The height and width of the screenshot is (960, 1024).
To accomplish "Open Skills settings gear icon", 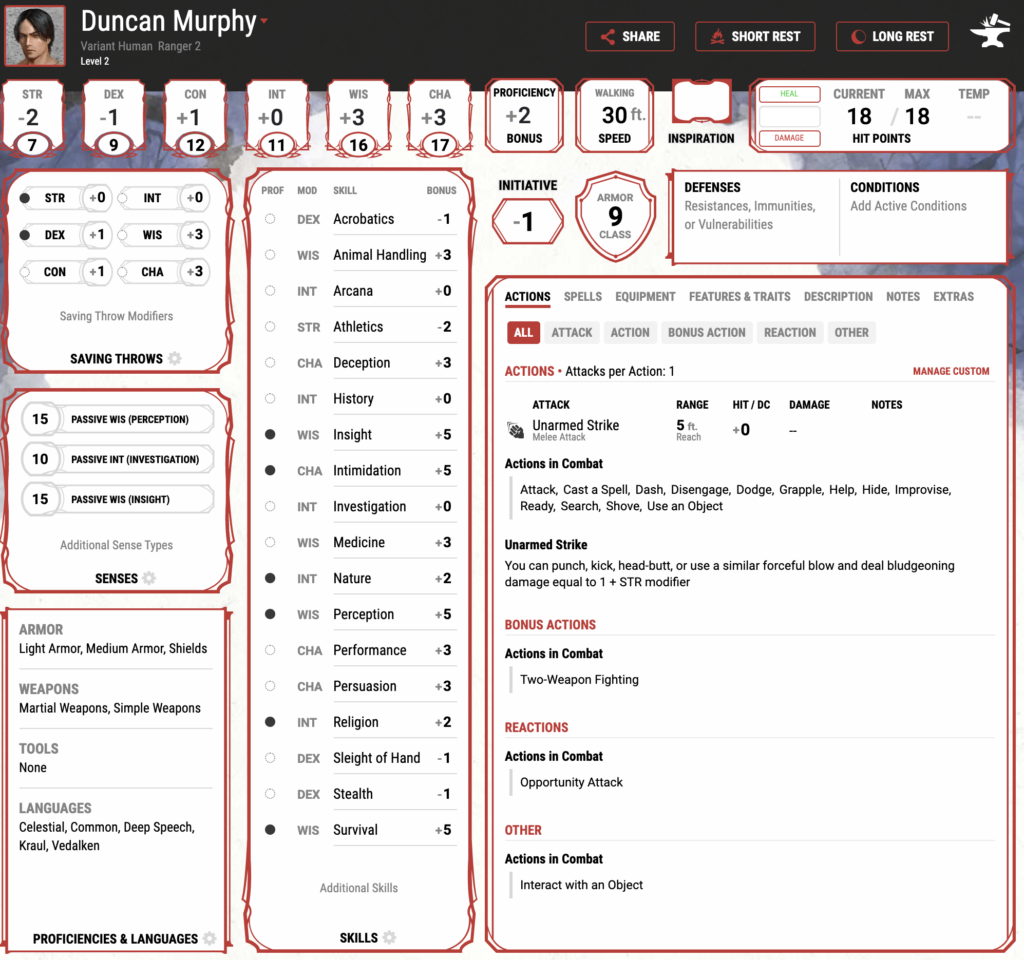I will [389, 938].
